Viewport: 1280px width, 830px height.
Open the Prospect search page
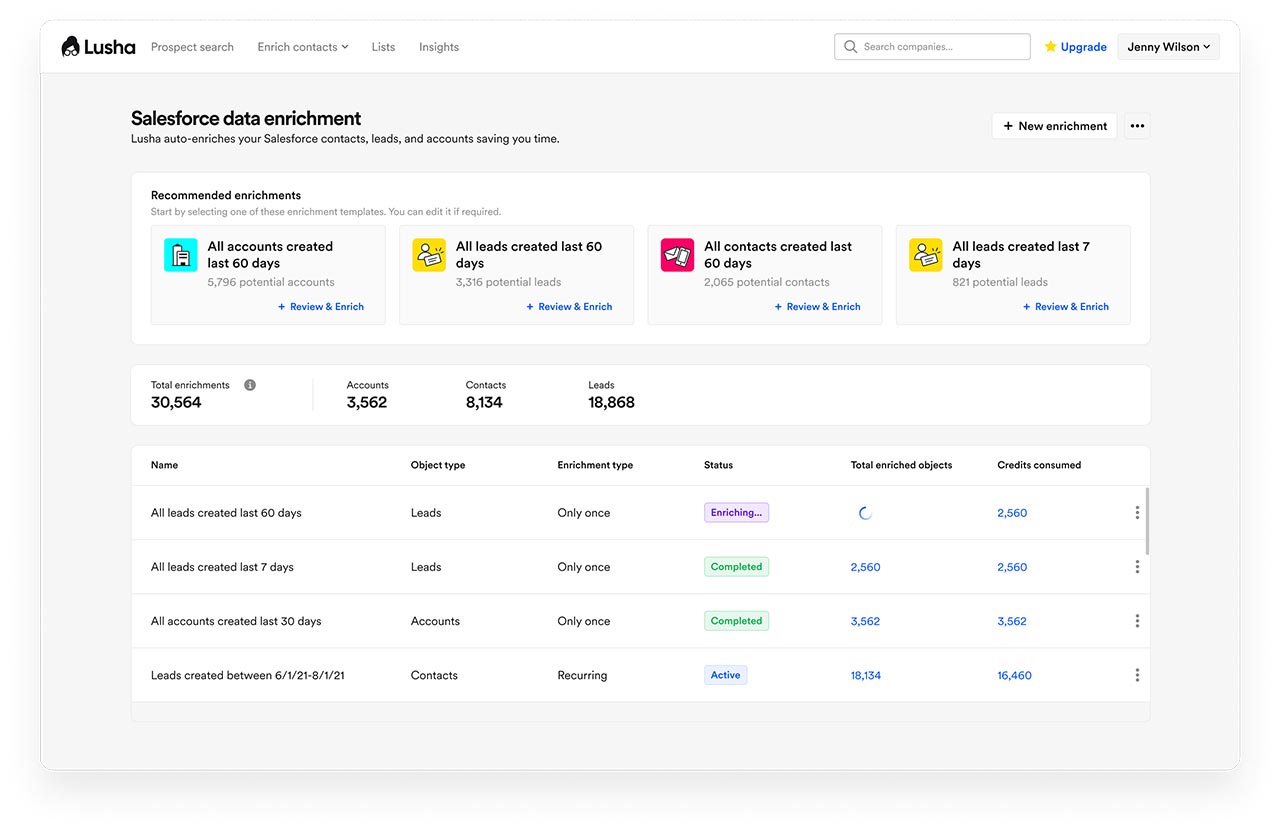tap(192, 47)
